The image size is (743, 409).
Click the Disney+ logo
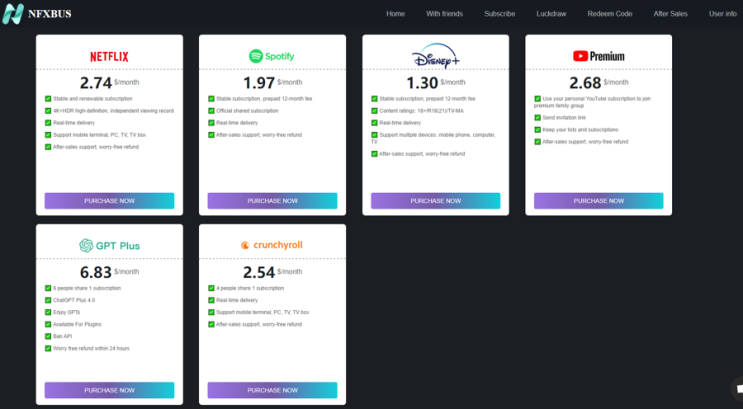[x=435, y=56]
